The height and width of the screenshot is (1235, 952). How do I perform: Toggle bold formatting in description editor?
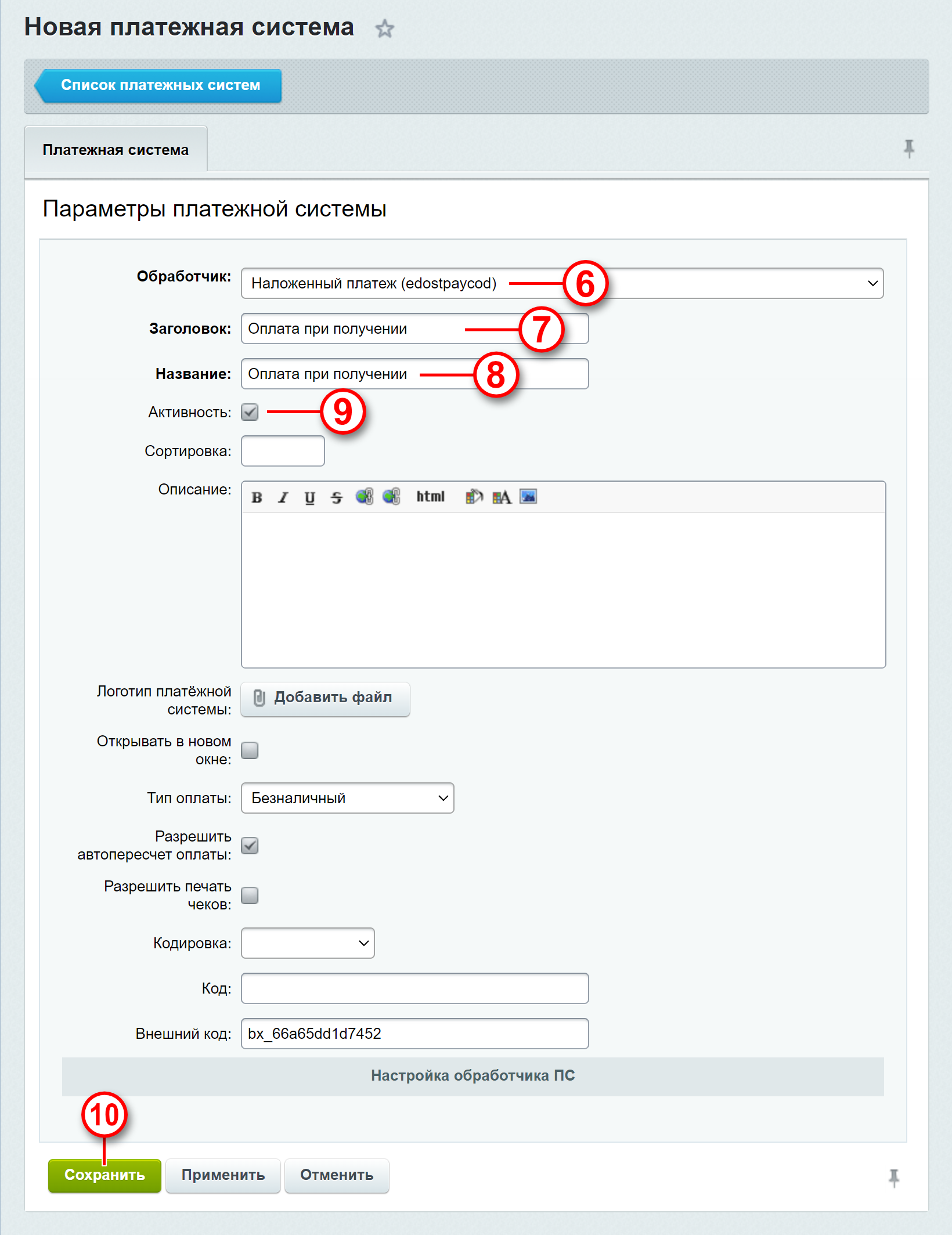click(257, 497)
